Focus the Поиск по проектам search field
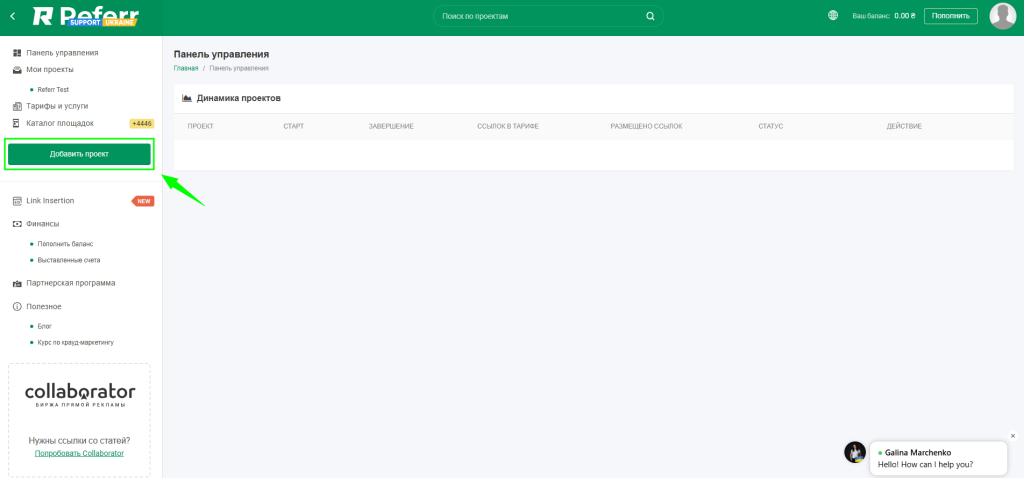 pyautogui.click(x=540, y=16)
